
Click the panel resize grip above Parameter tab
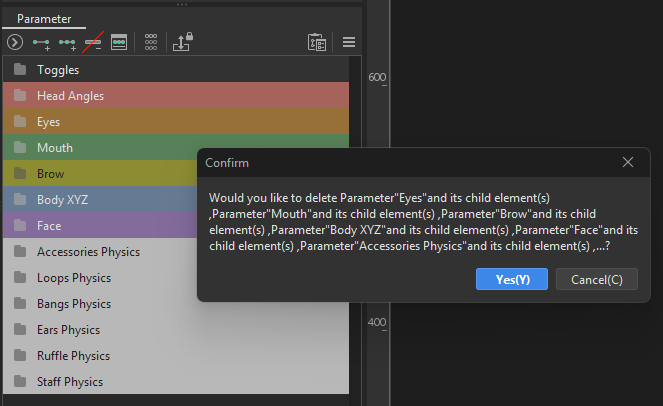click(181, 4)
